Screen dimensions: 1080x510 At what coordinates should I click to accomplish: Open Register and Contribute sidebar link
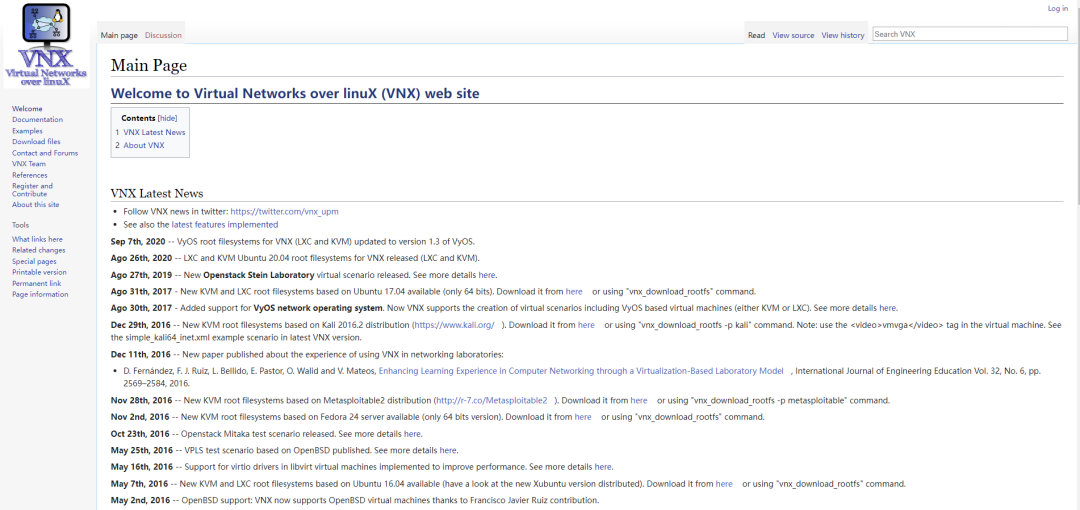[32, 190]
